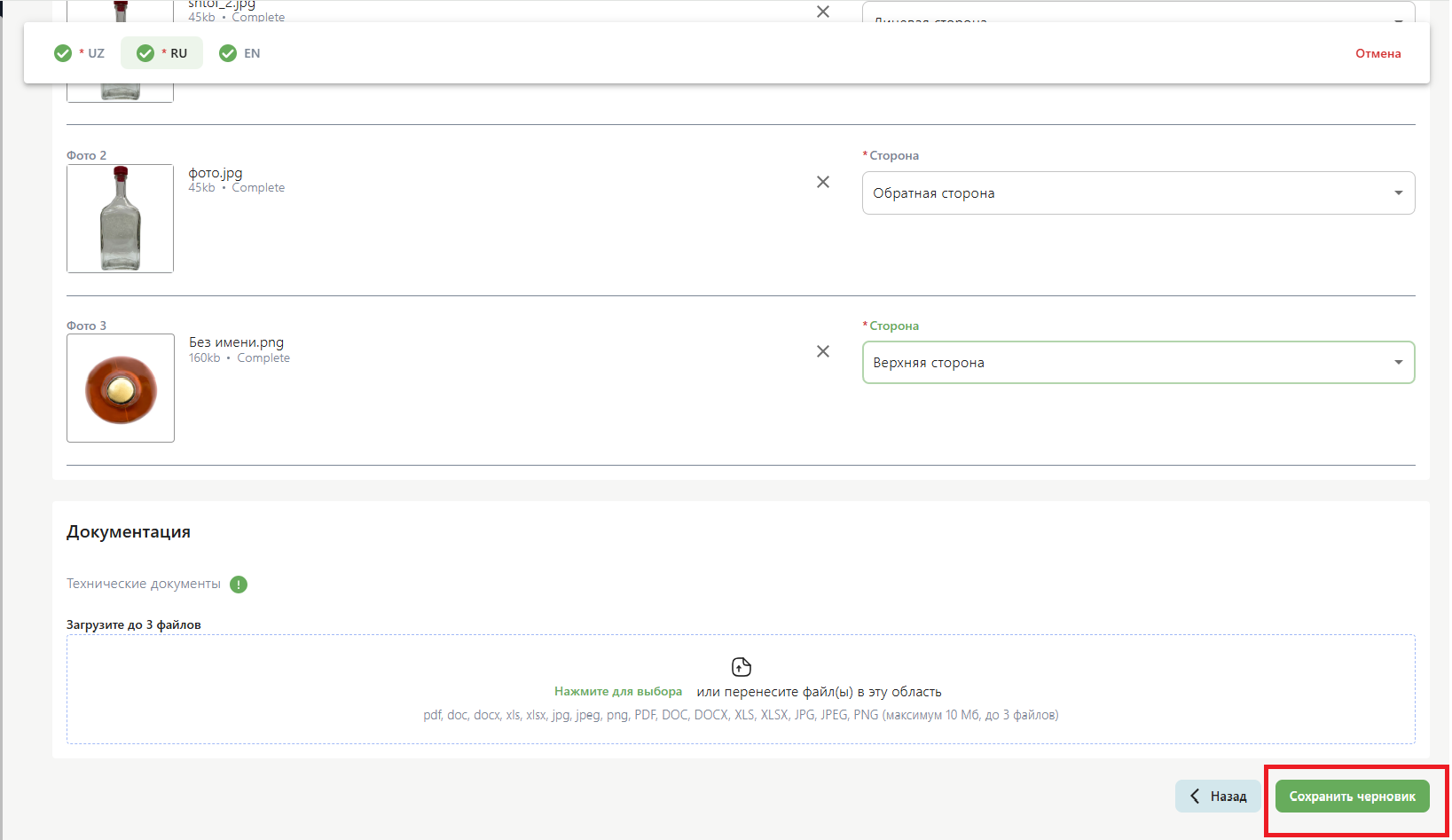The height and width of the screenshot is (840, 1452).
Task: Go back with the Назад button
Action: [1218, 797]
